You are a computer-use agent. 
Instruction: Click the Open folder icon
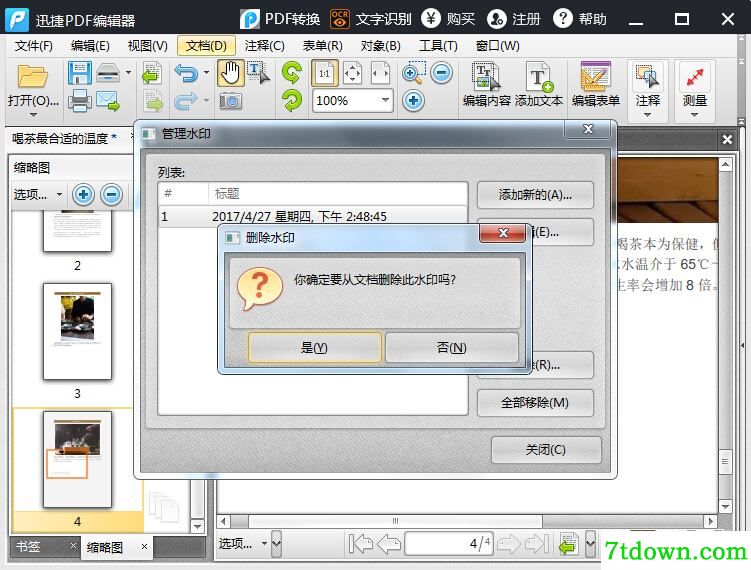click(33, 76)
